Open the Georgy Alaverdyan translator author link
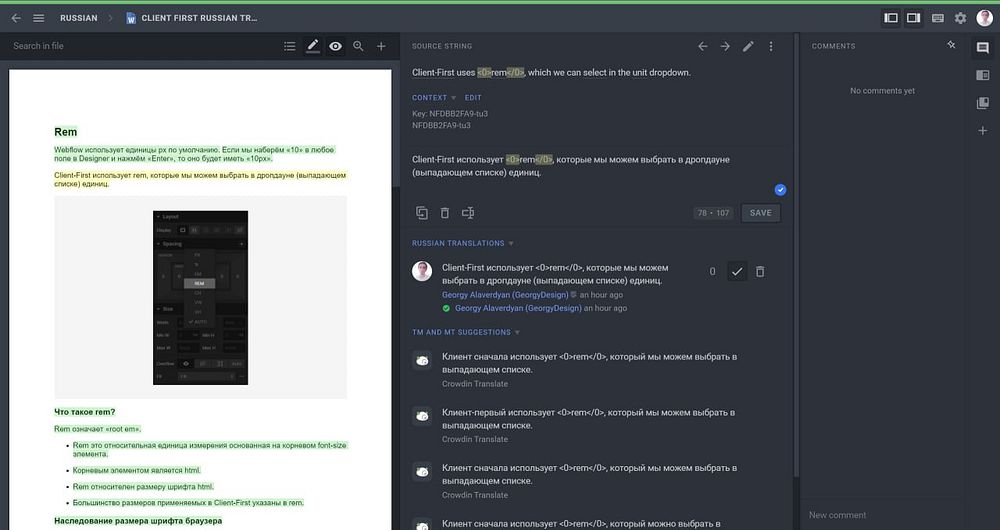 click(505, 295)
